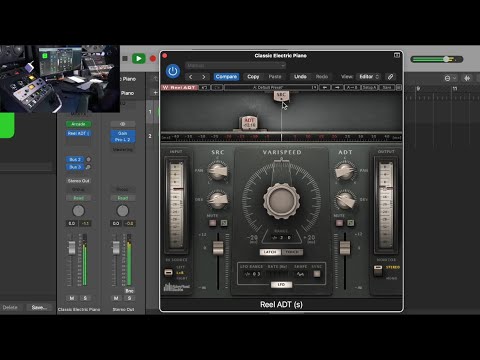Click the Varispeed range value field
This screenshot has width=480, height=360.
click(282, 238)
